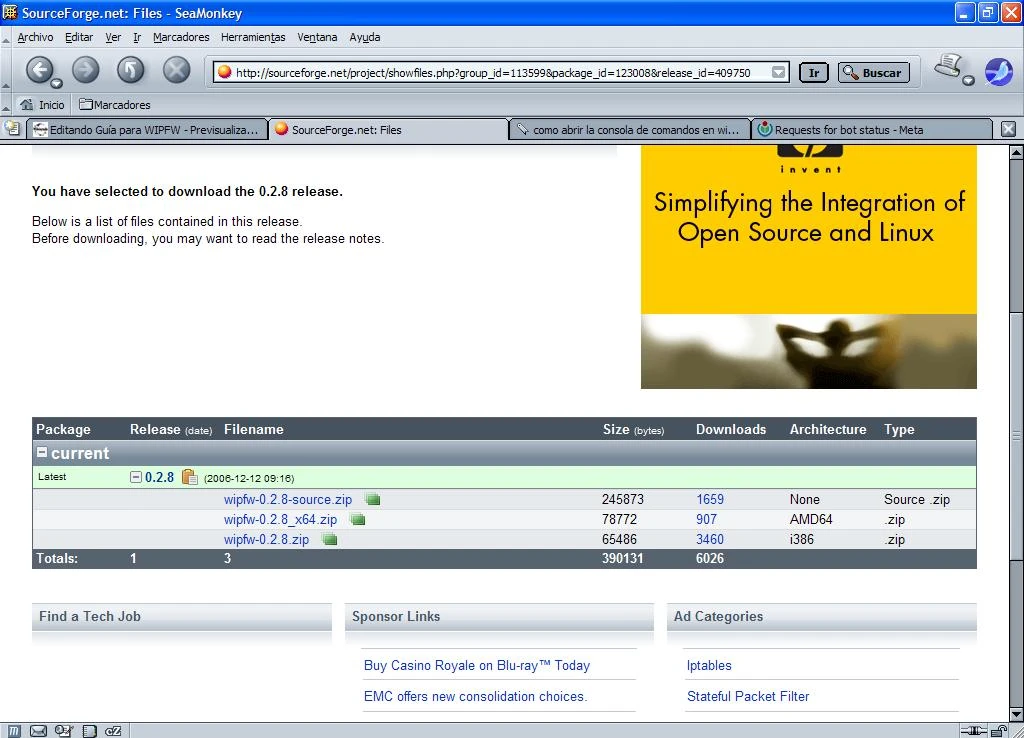
Task: Click the security padlock status icon
Action: 999,731
